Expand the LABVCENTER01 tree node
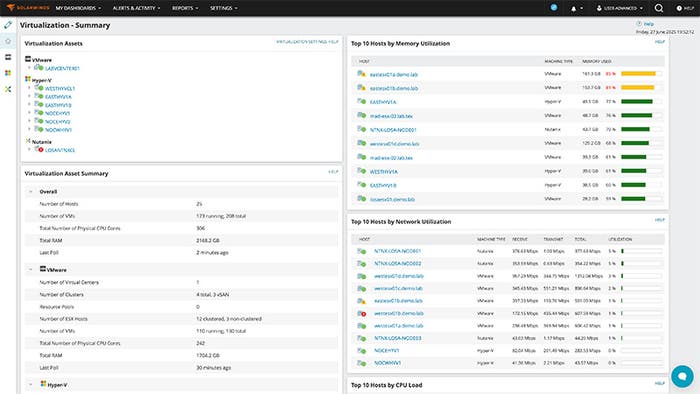 pos(29,68)
